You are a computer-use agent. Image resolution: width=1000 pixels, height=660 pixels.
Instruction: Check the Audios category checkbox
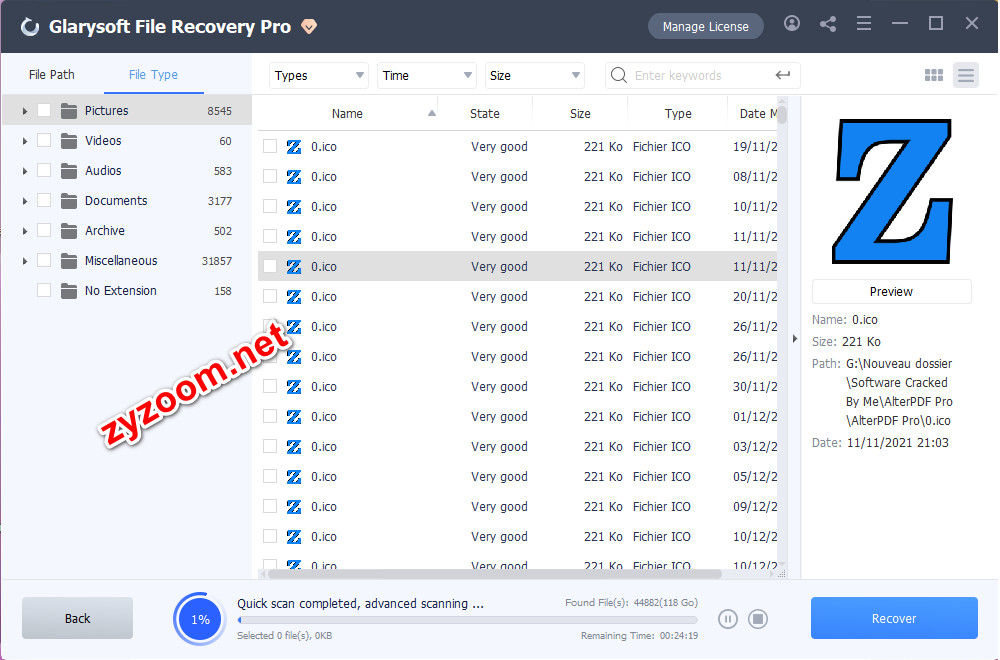(x=44, y=170)
